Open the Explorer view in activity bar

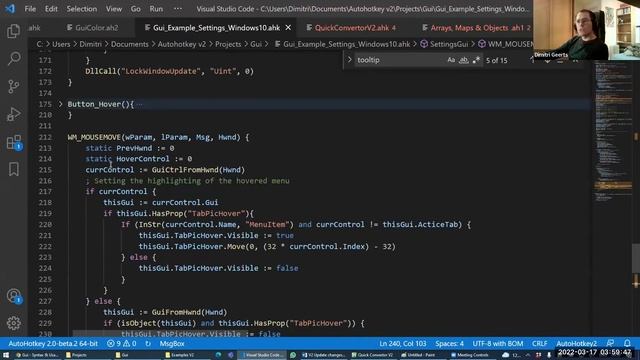pos(13,31)
